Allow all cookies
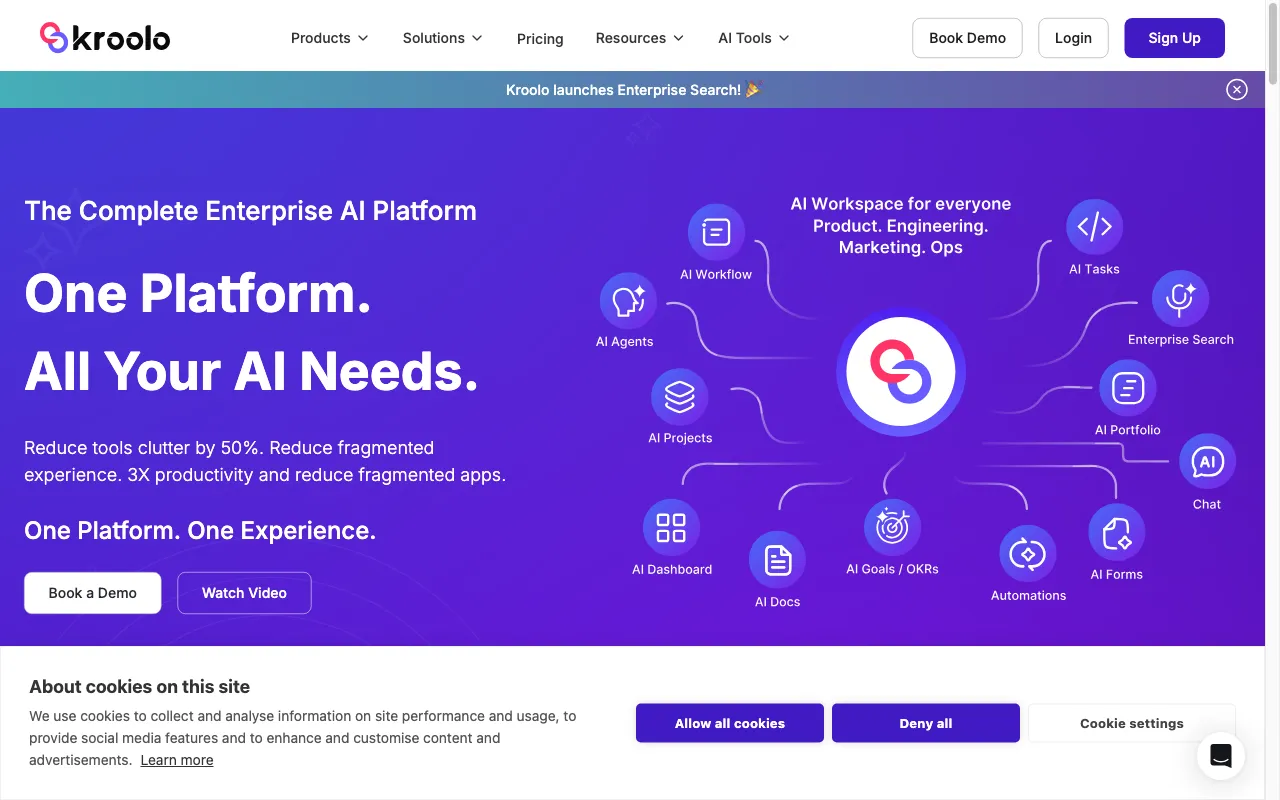This screenshot has width=1280, height=800. [x=730, y=723]
